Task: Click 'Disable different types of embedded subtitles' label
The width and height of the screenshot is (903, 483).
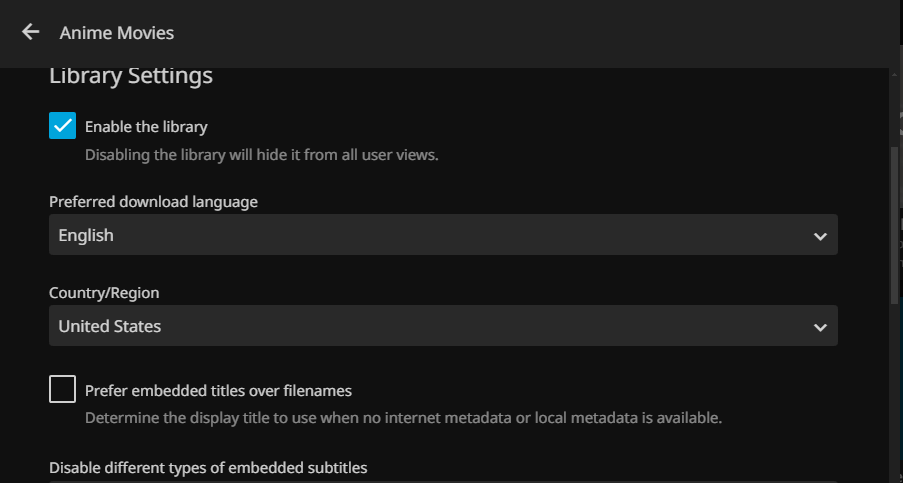Action: pos(208,468)
